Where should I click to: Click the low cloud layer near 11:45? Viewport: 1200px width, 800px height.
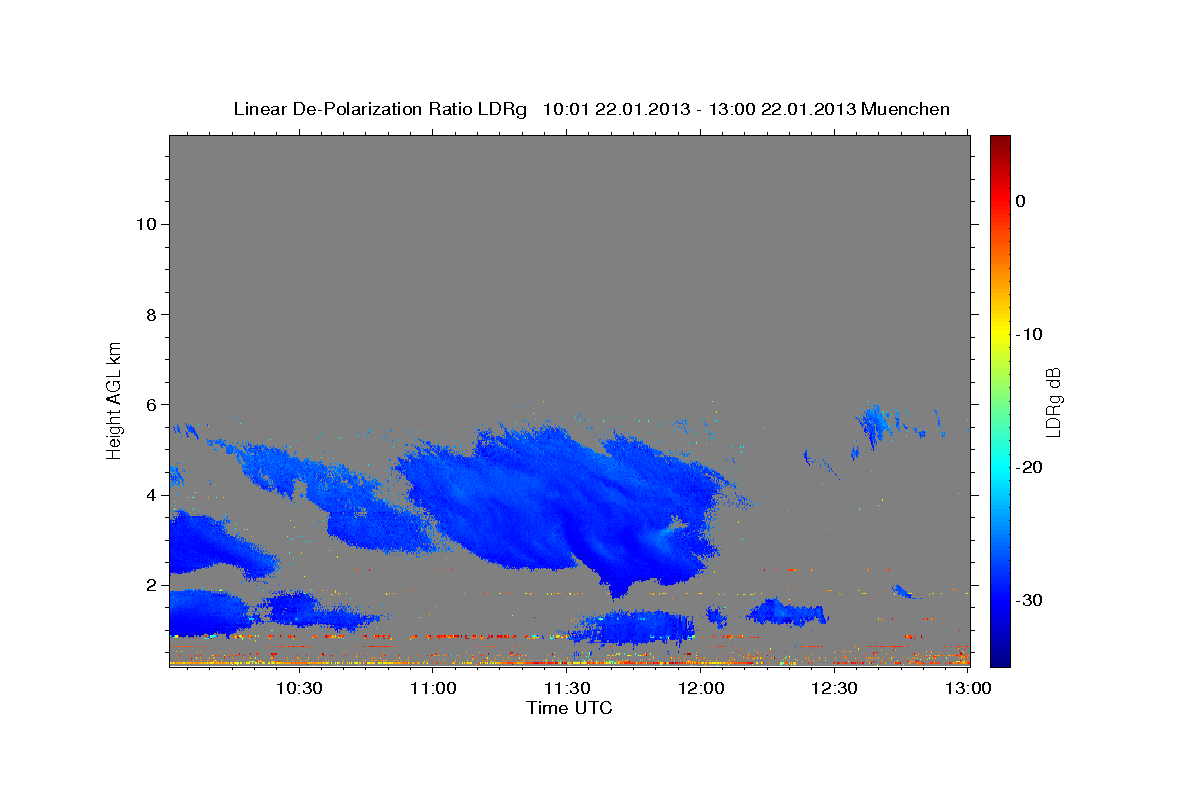(632, 627)
